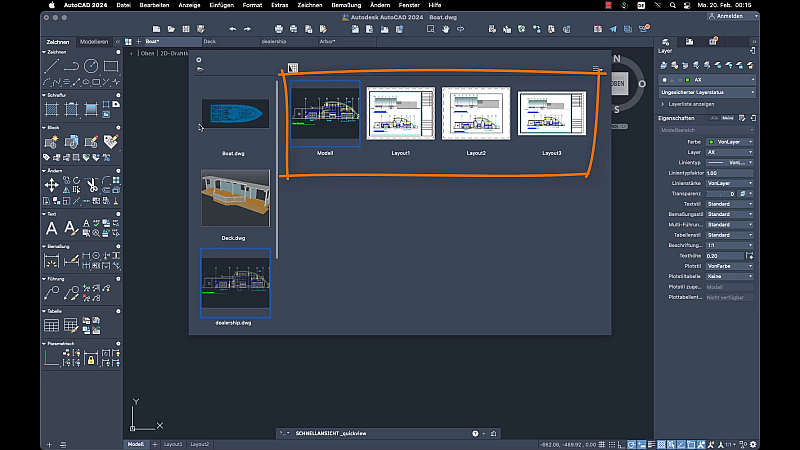Toggle the snap dots icon in status bar
This screenshot has width=800, height=450.
[x=612, y=444]
